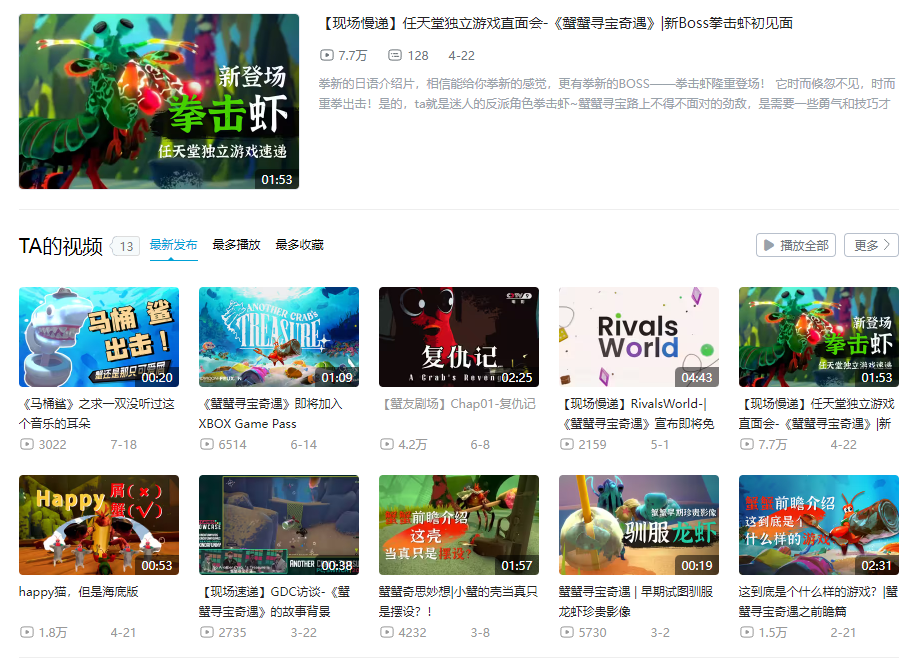Click the upload date 3-8

pos(480,633)
